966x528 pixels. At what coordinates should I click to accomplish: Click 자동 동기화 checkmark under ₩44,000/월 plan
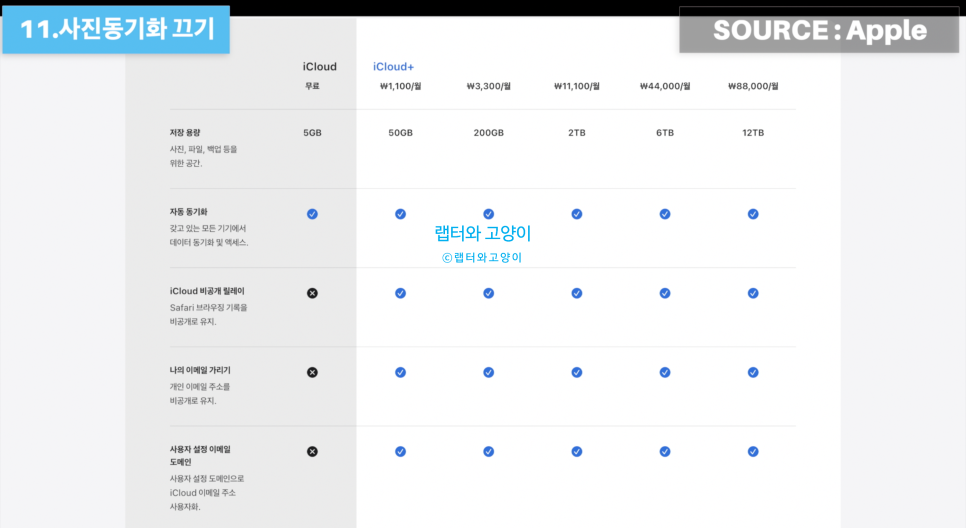[665, 214]
